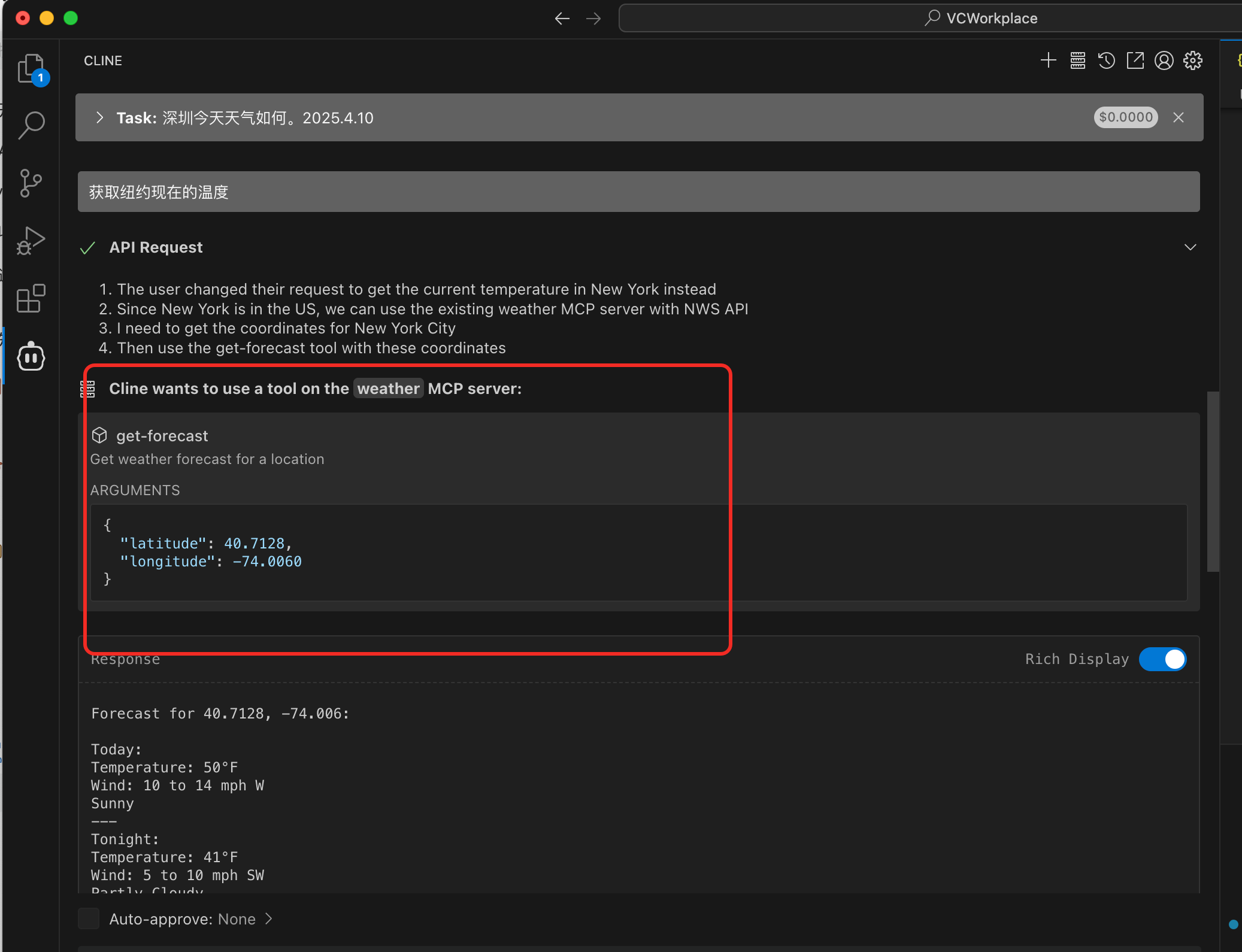Click the Rich Display label
This screenshot has height=952, width=1242.
pyautogui.click(x=1077, y=659)
